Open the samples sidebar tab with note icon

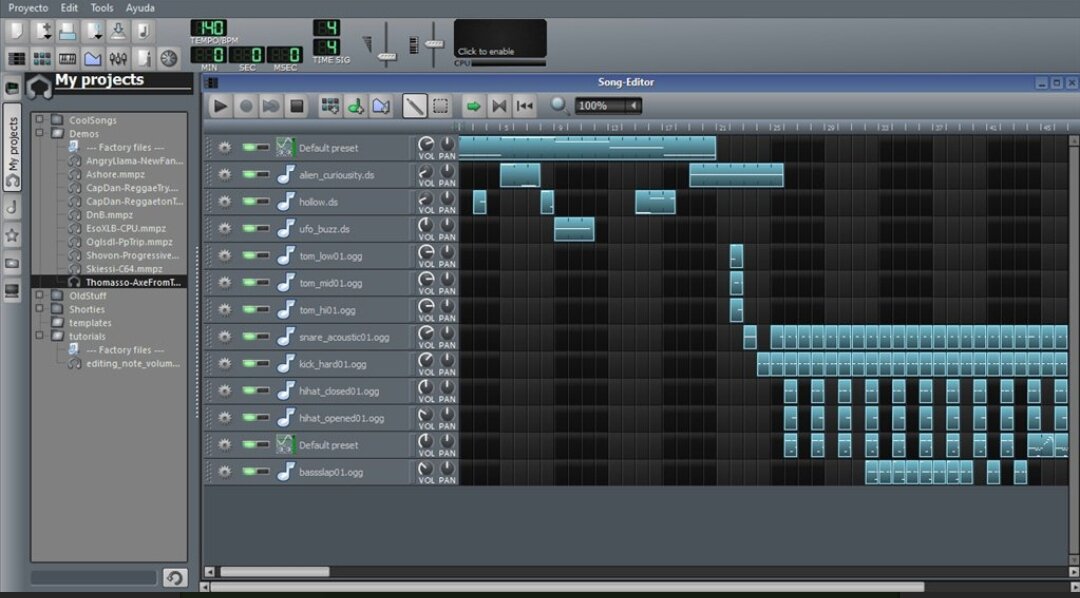coord(12,207)
